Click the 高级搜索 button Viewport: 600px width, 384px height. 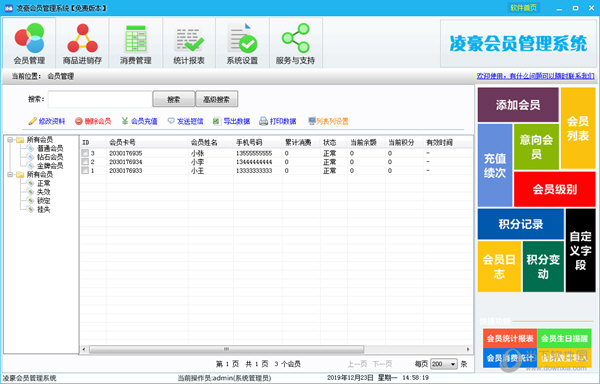[217, 99]
